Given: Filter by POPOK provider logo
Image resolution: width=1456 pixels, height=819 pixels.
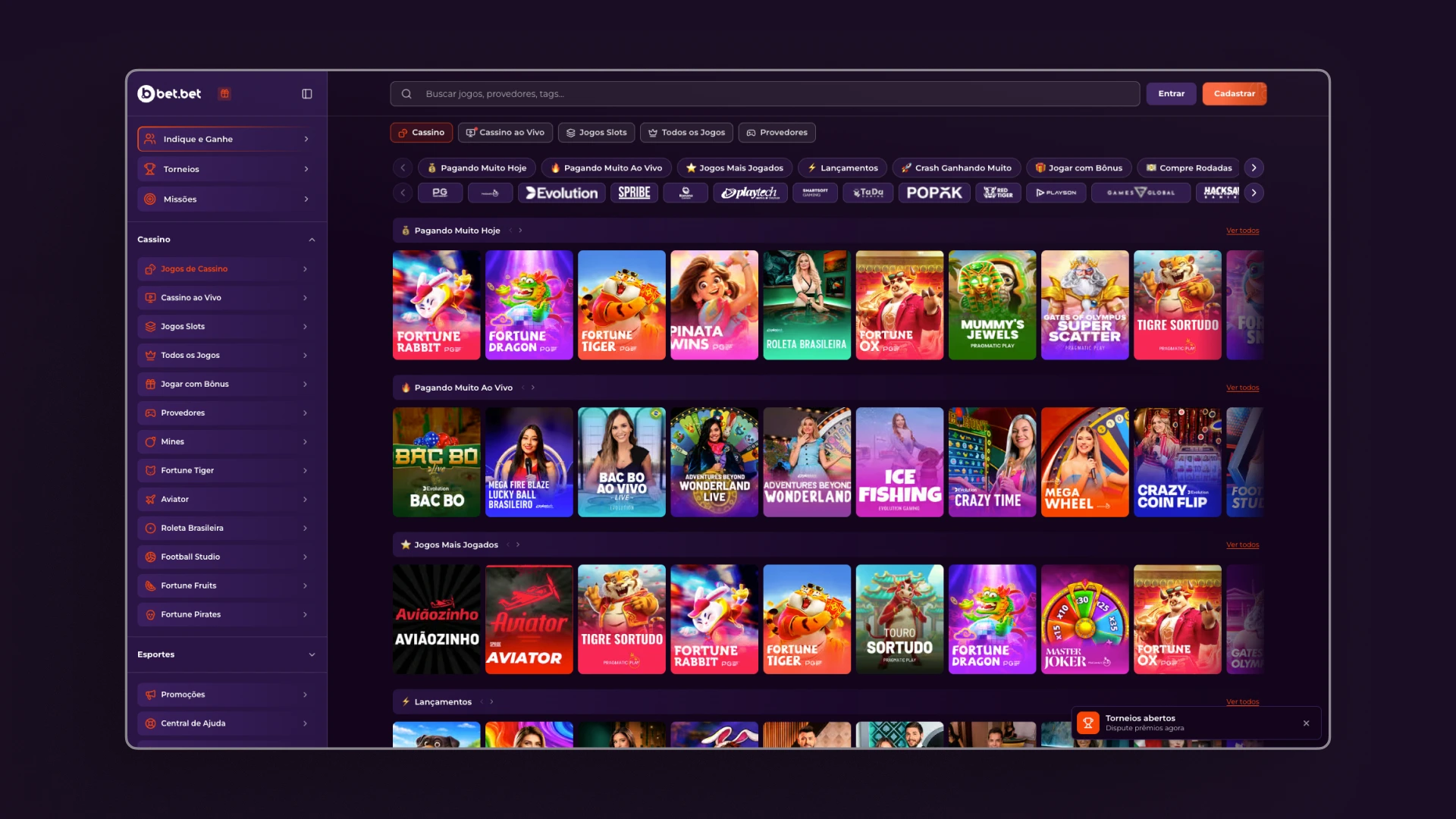Looking at the screenshot, I should click(934, 193).
